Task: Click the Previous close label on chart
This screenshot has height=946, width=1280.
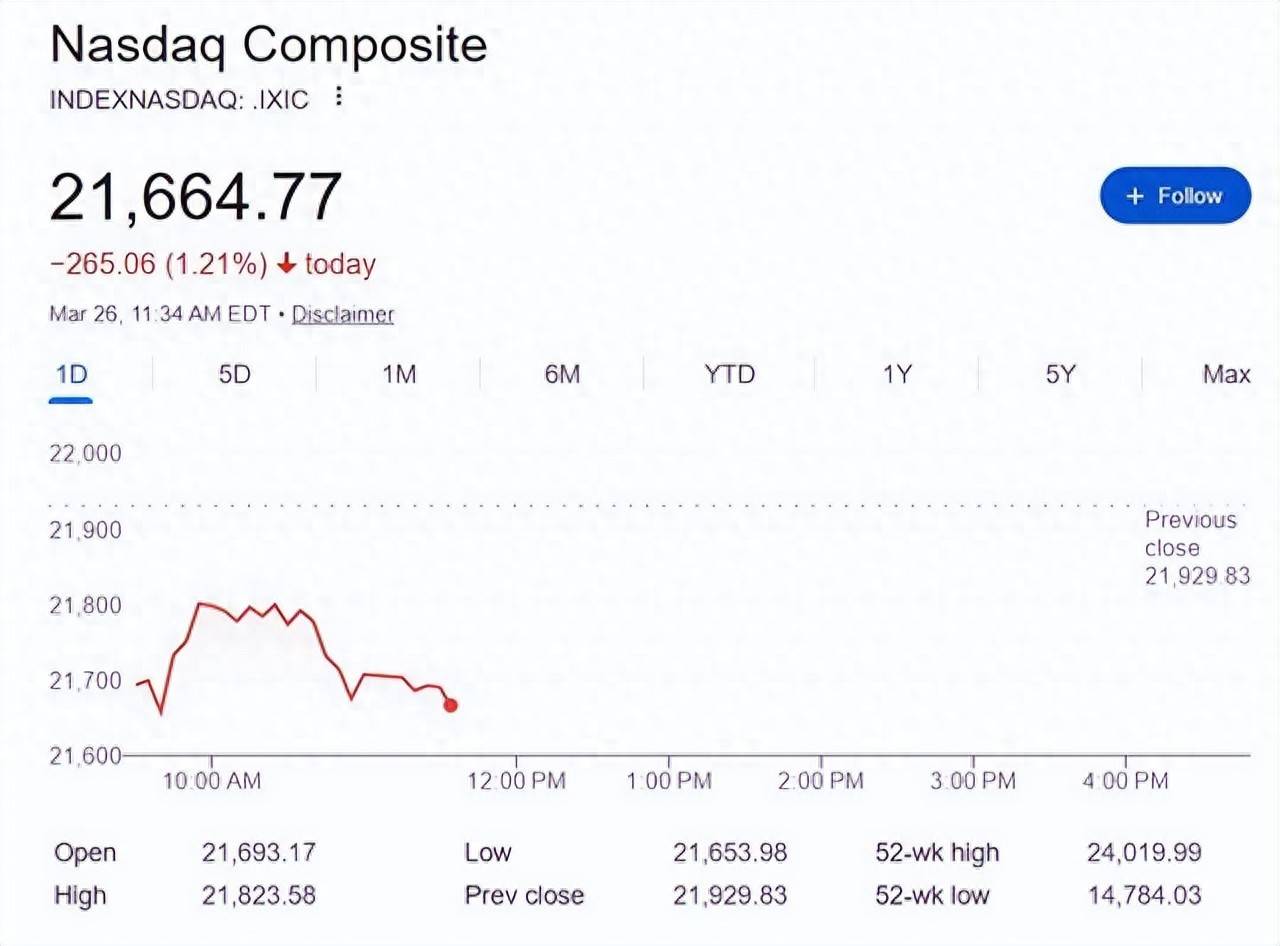Action: click(x=1190, y=534)
